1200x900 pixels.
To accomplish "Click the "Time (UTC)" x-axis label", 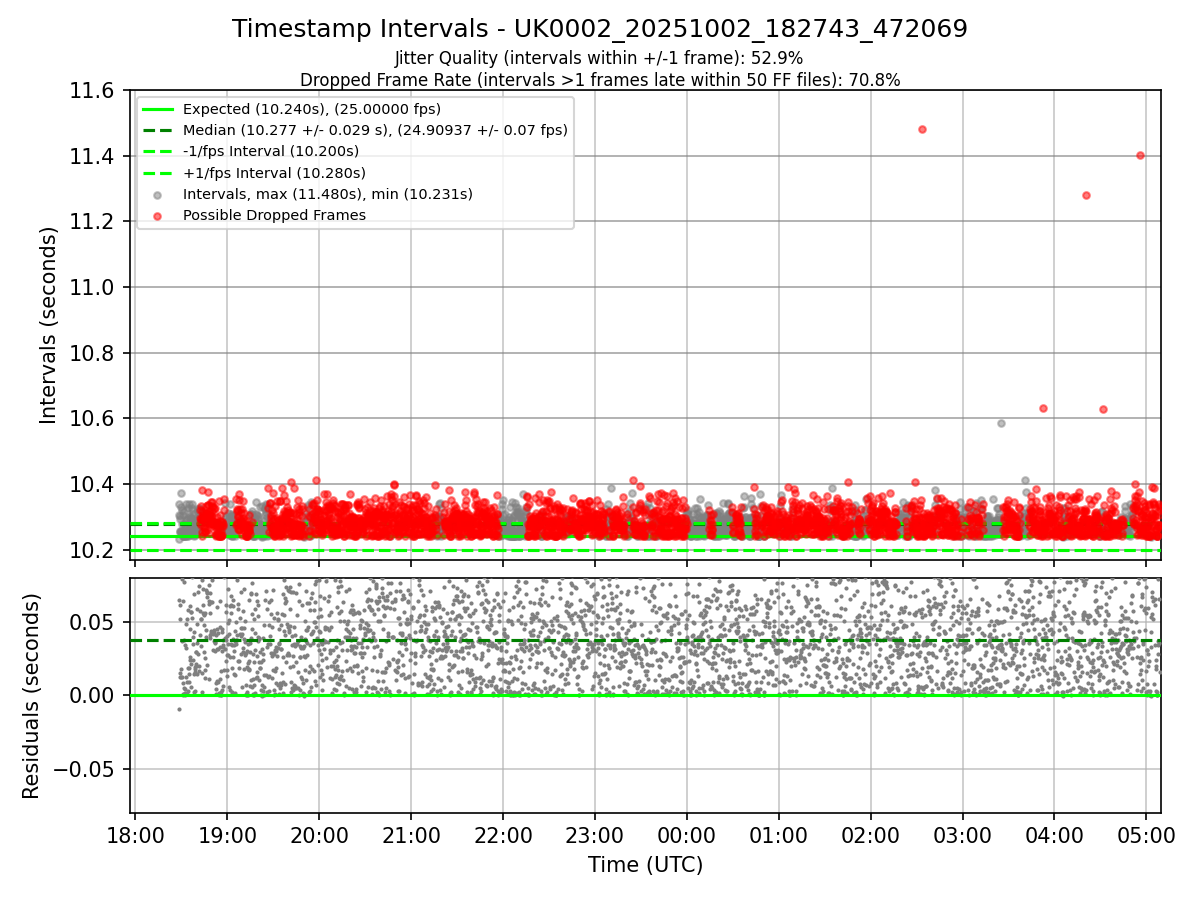I will pos(645,865).
